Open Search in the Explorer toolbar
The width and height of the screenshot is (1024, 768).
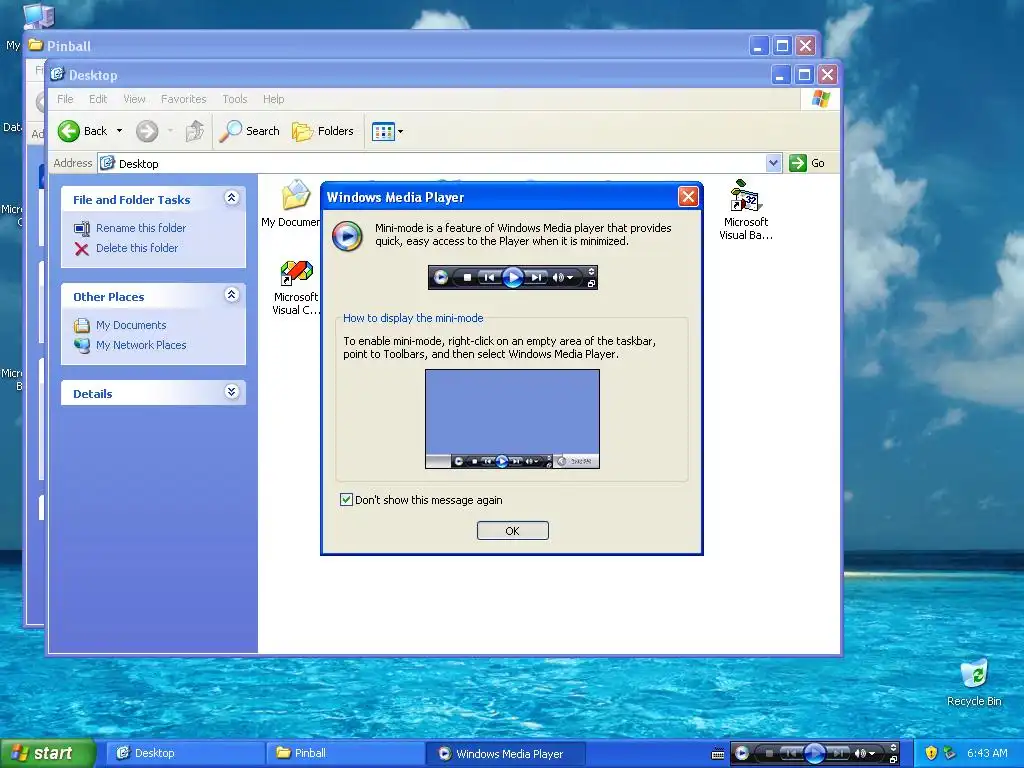coord(249,131)
